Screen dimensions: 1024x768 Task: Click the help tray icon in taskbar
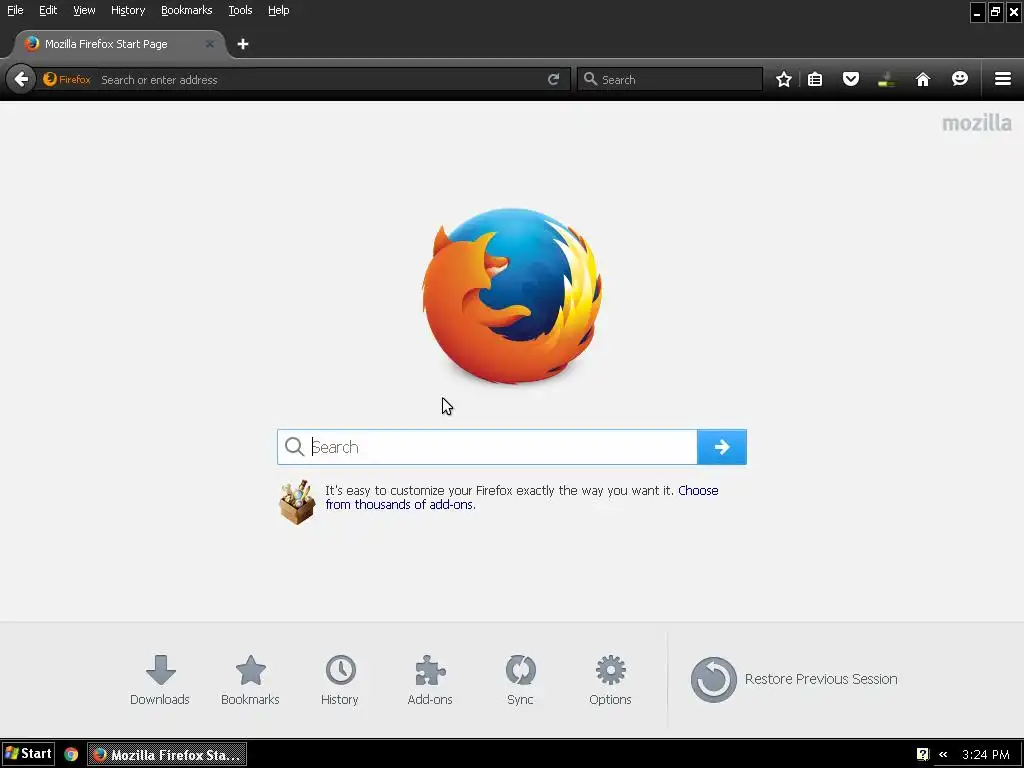click(922, 754)
